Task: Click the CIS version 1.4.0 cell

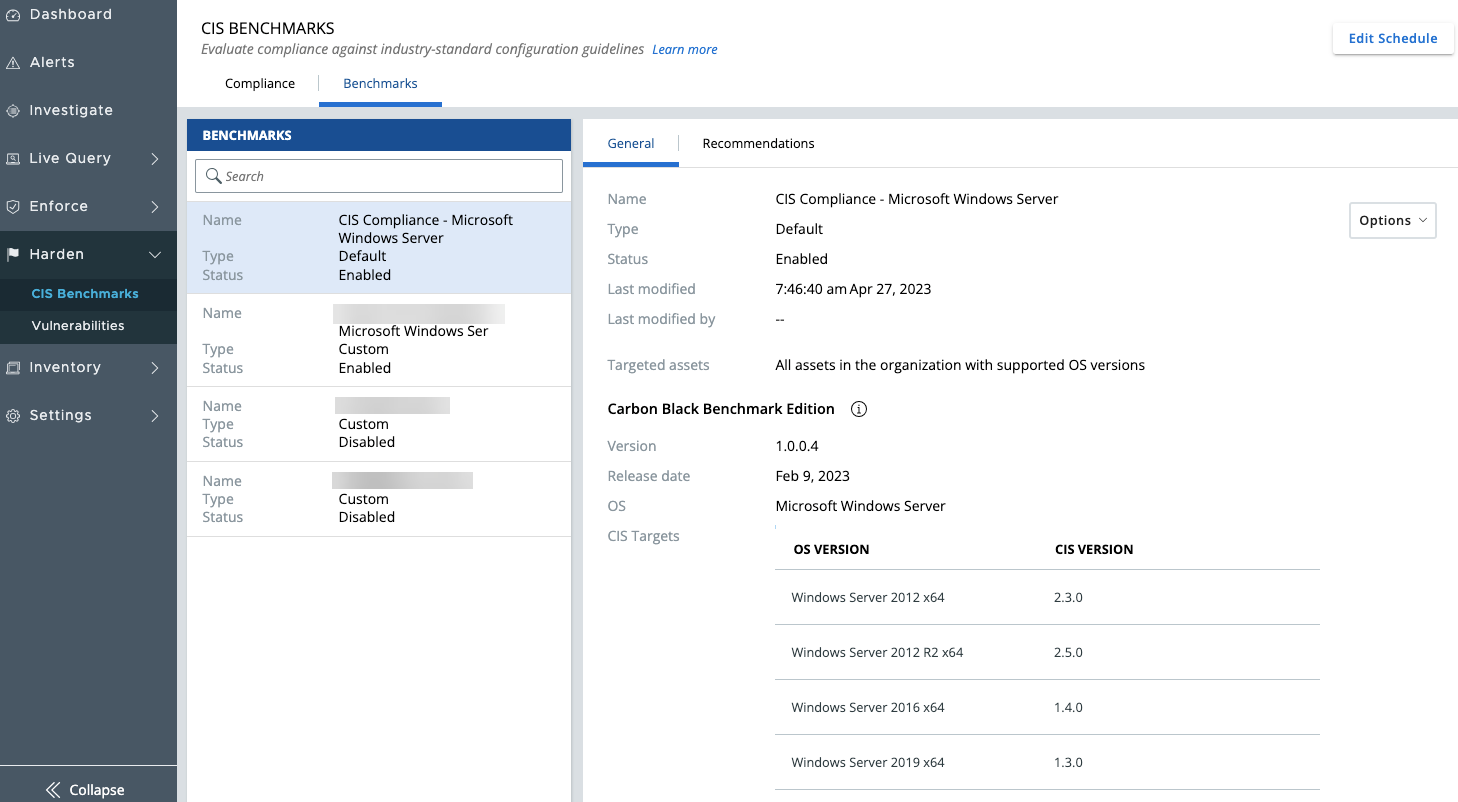Action: point(1068,708)
